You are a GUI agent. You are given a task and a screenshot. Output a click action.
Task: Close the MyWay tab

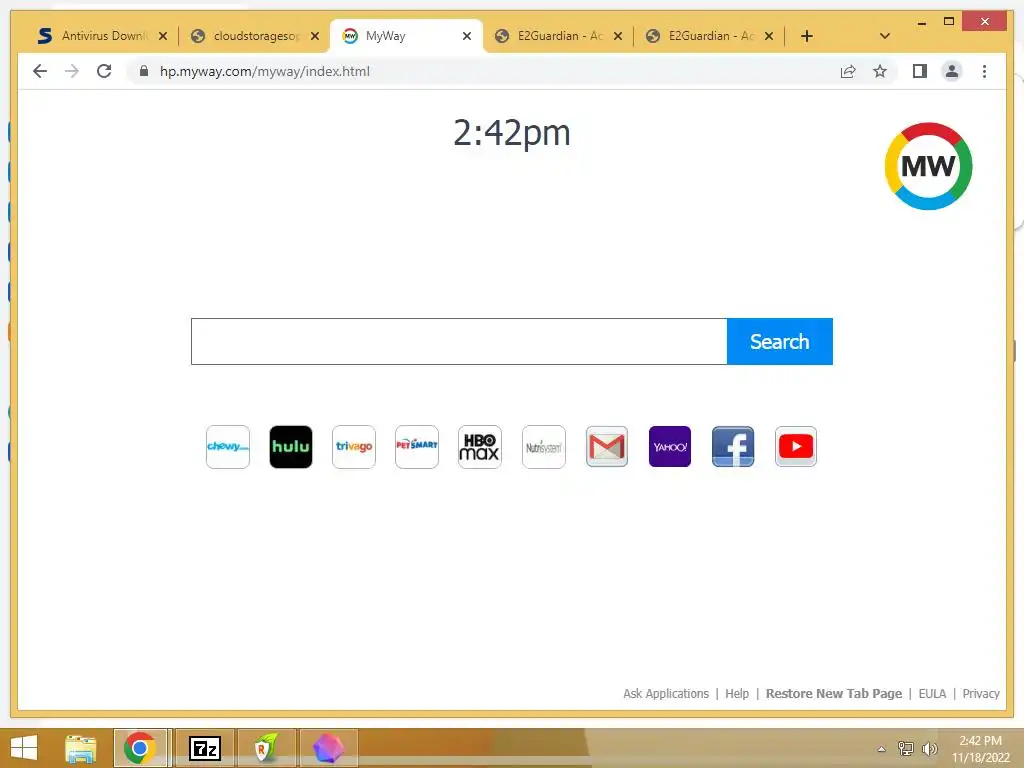pos(467,36)
